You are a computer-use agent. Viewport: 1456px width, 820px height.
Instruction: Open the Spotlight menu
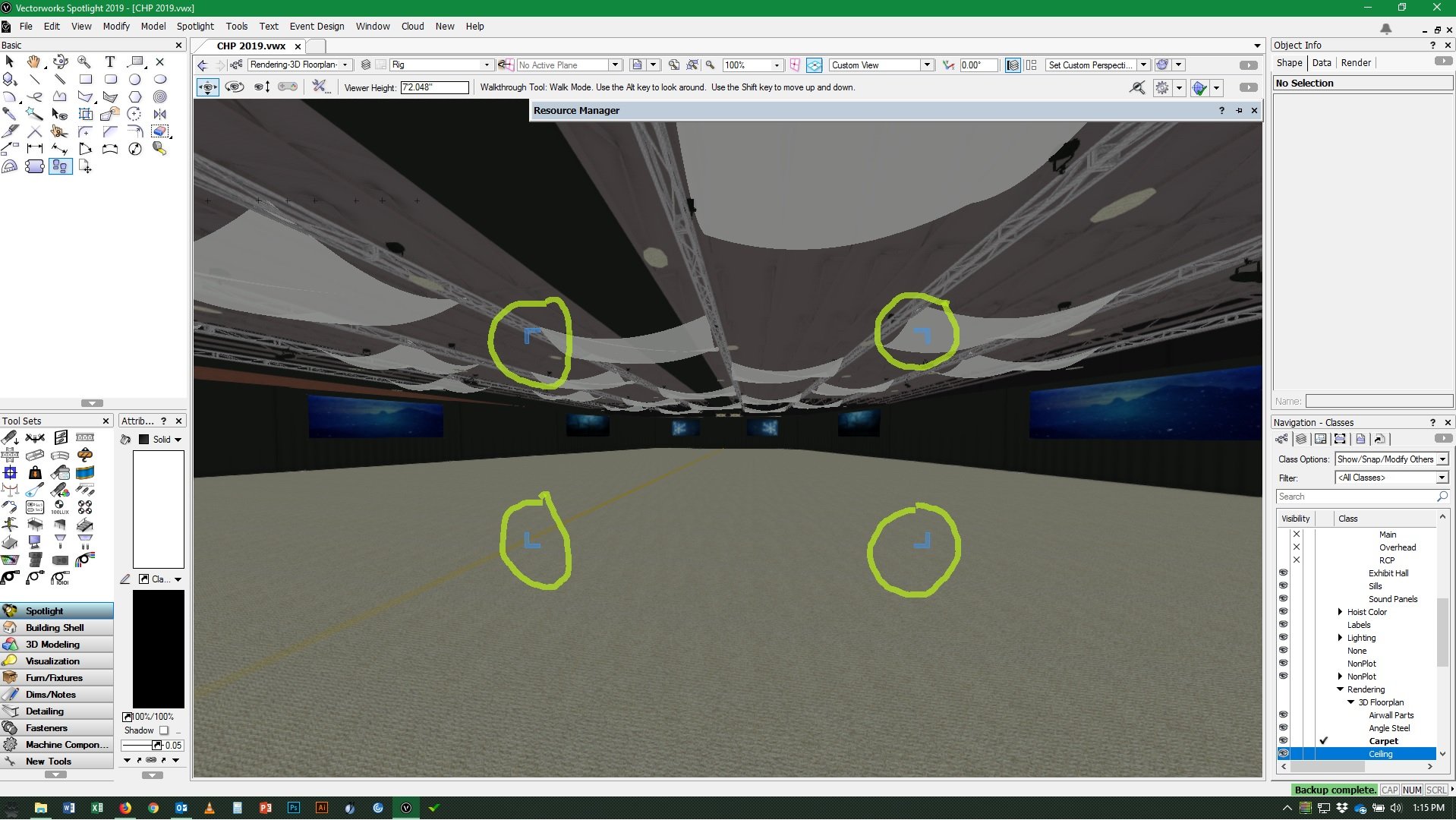195,26
